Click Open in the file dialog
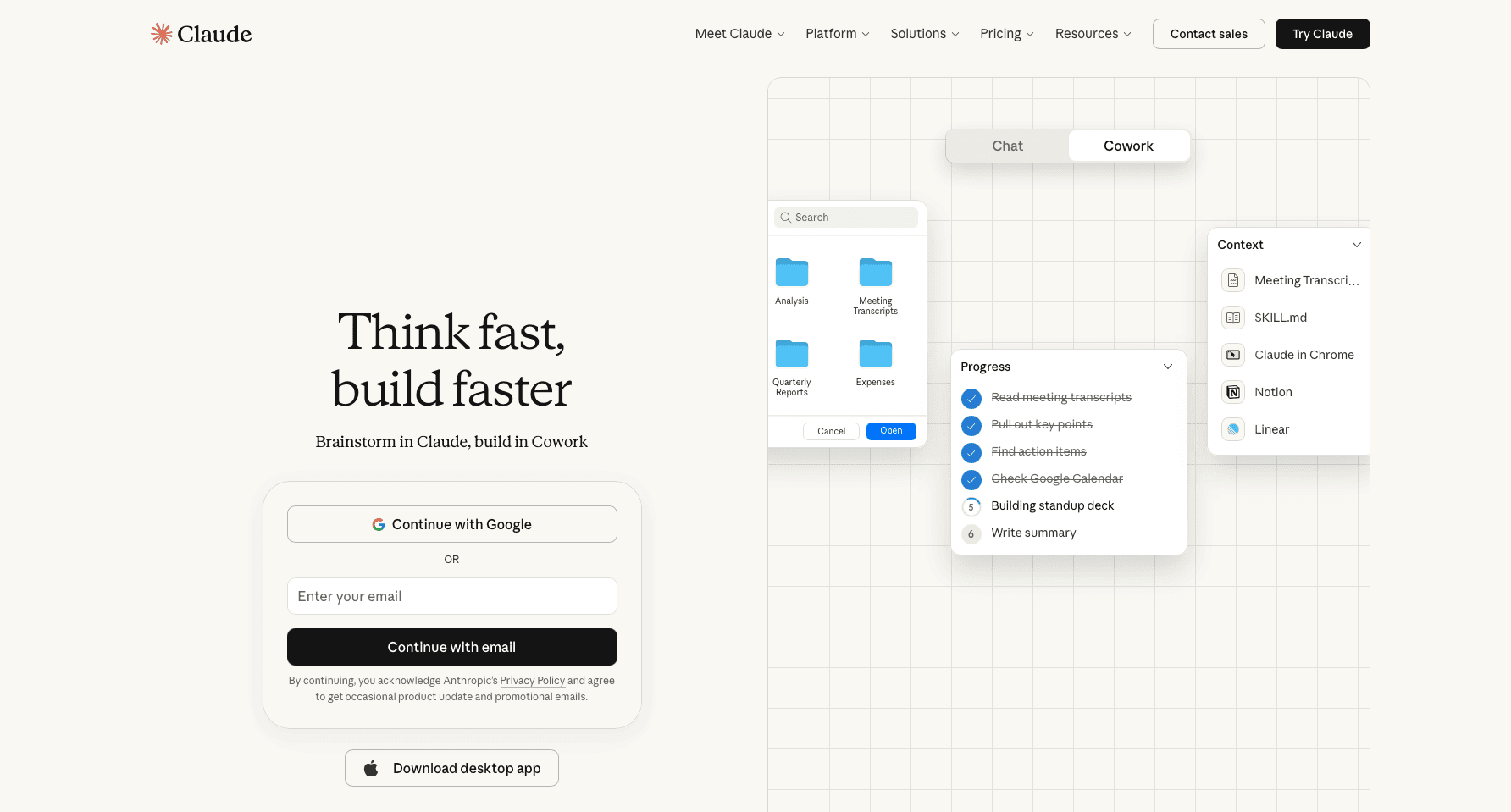Screen dimensions: 1511x812 click(891, 431)
